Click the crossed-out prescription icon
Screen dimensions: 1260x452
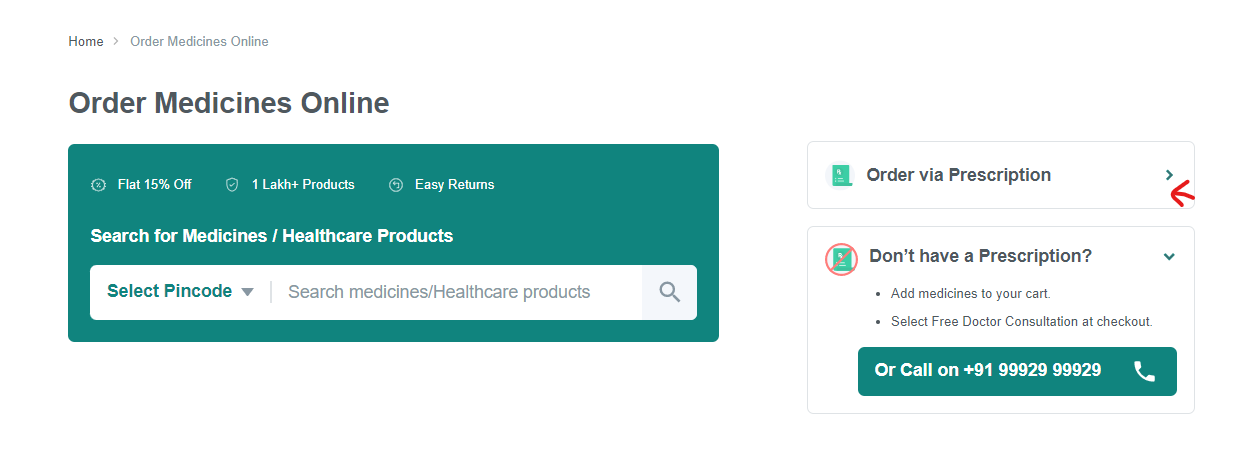coord(842,259)
